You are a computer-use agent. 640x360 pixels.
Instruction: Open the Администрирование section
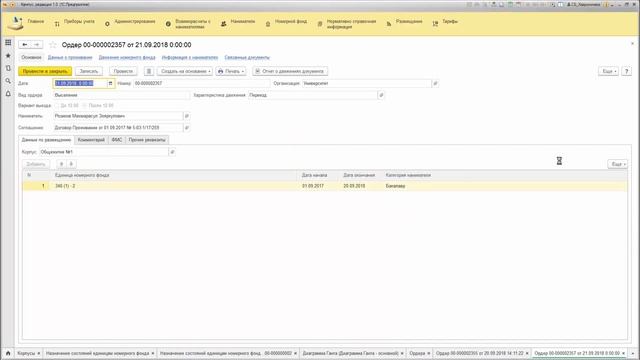(130, 23)
